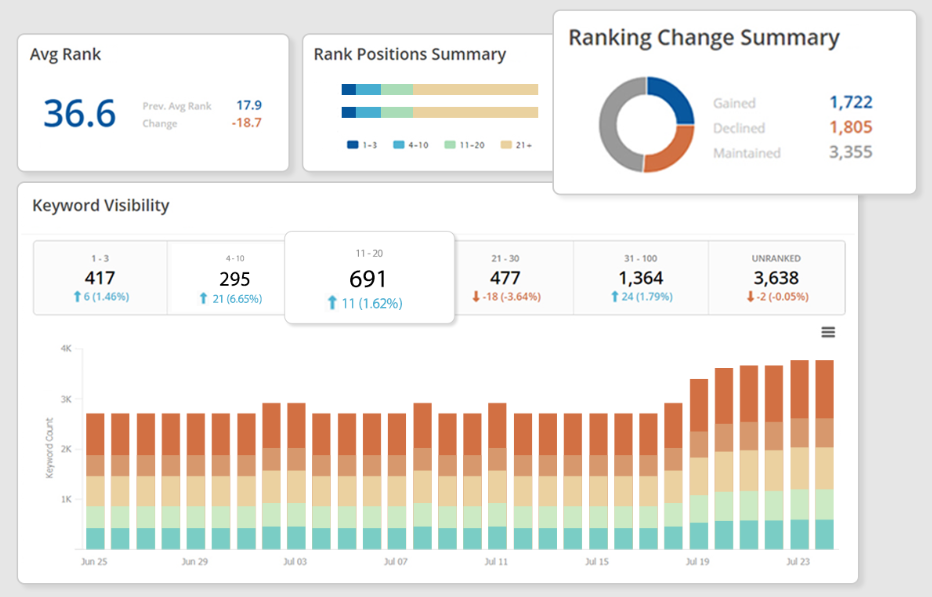Viewport: 932px width, 597px height.
Task: Select the 31-100 keyword visibility card
Action: pyautogui.click(x=641, y=275)
